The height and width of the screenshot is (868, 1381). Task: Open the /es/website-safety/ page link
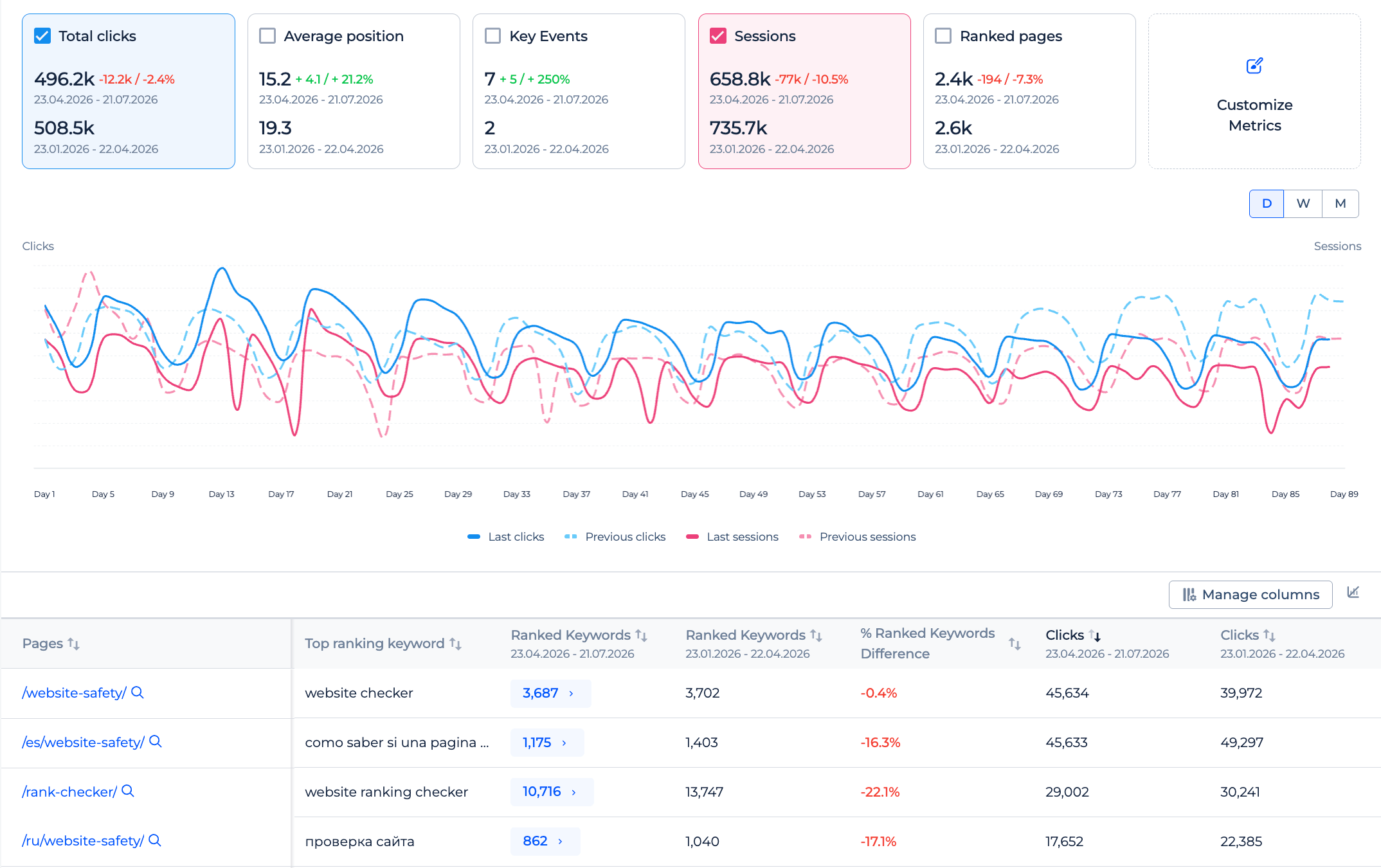coord(83,743)
